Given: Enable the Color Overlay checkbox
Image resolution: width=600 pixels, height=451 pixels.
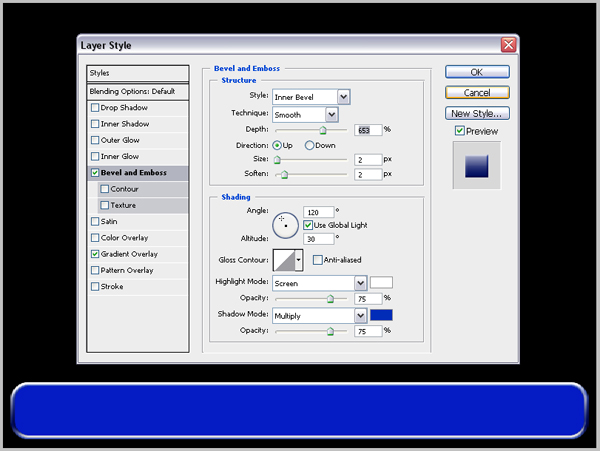Looking at the screenshot, I should 95,238.
